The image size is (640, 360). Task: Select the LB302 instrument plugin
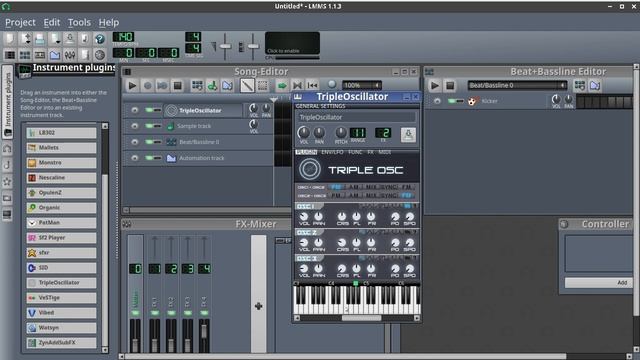pyautogui.click(x=62, y=133)
